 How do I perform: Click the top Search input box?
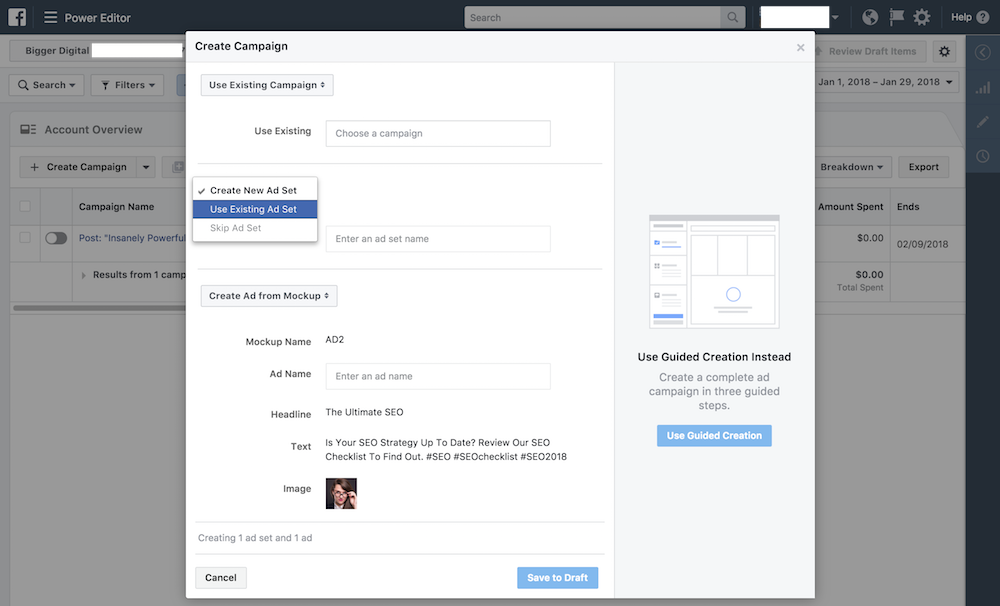[593, 17]
